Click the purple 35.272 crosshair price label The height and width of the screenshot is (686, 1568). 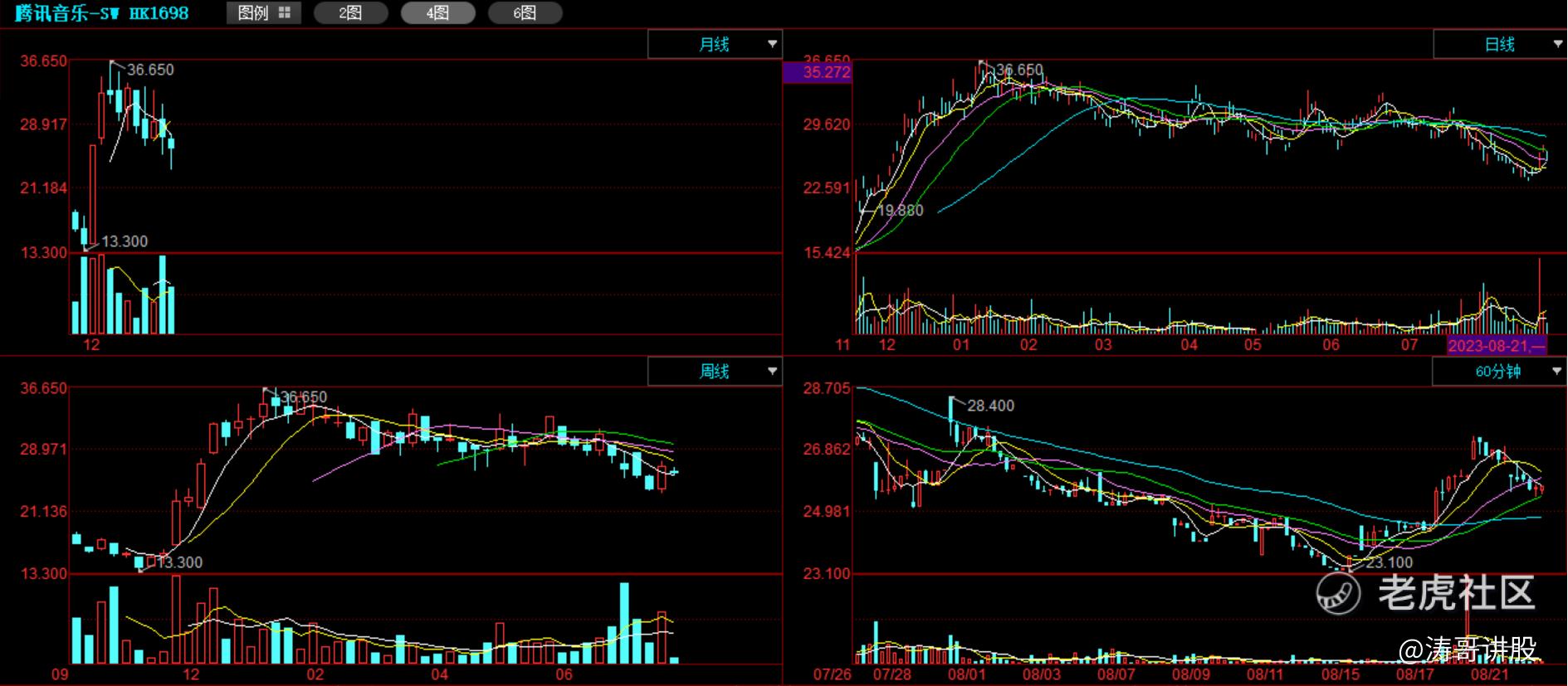point(818,72)
